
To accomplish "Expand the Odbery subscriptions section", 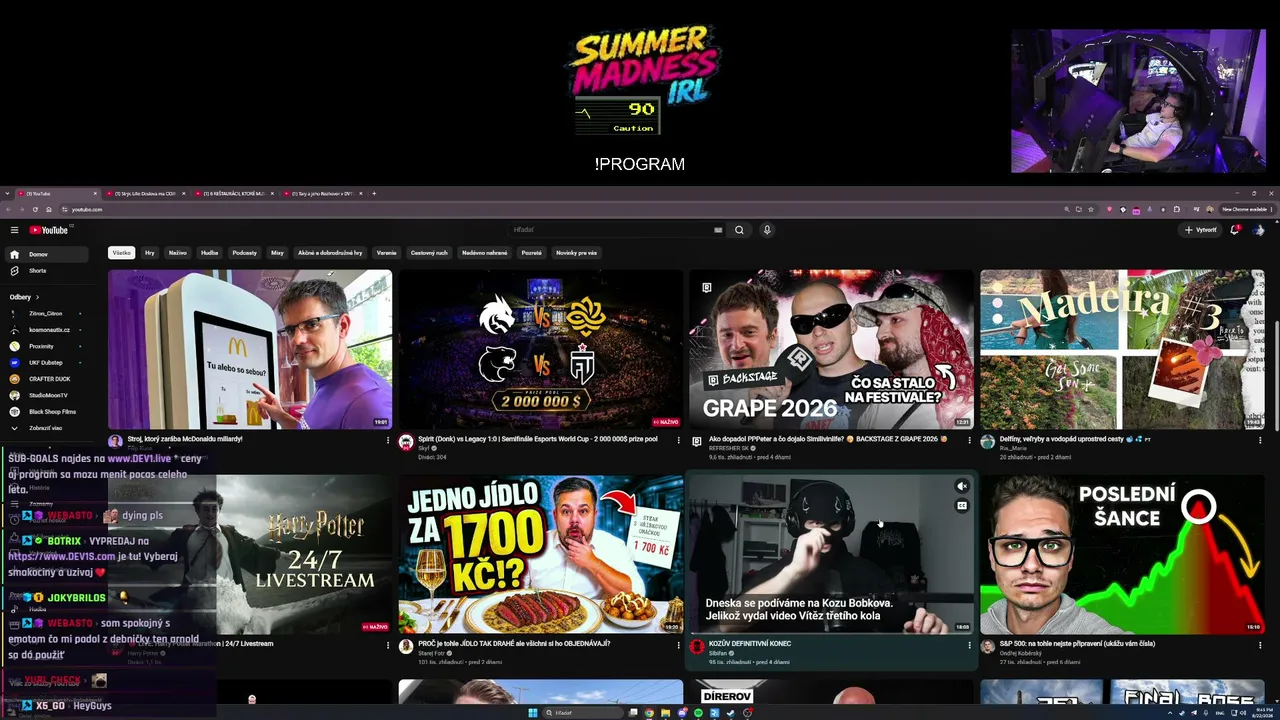I will (25, 297).
